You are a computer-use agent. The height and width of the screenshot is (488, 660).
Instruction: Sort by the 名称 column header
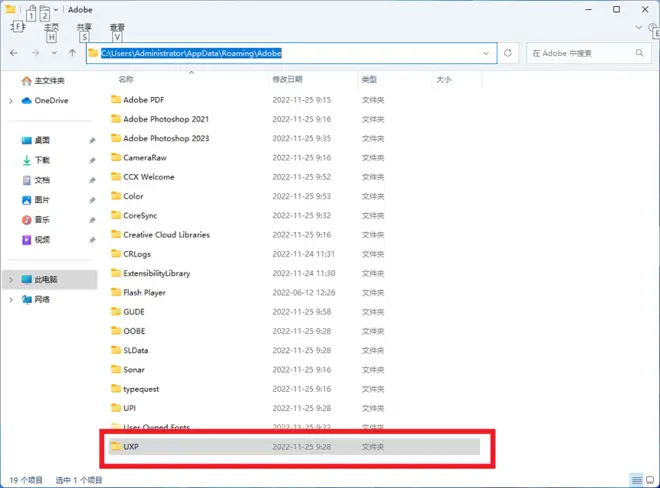[x=126, y=79]
